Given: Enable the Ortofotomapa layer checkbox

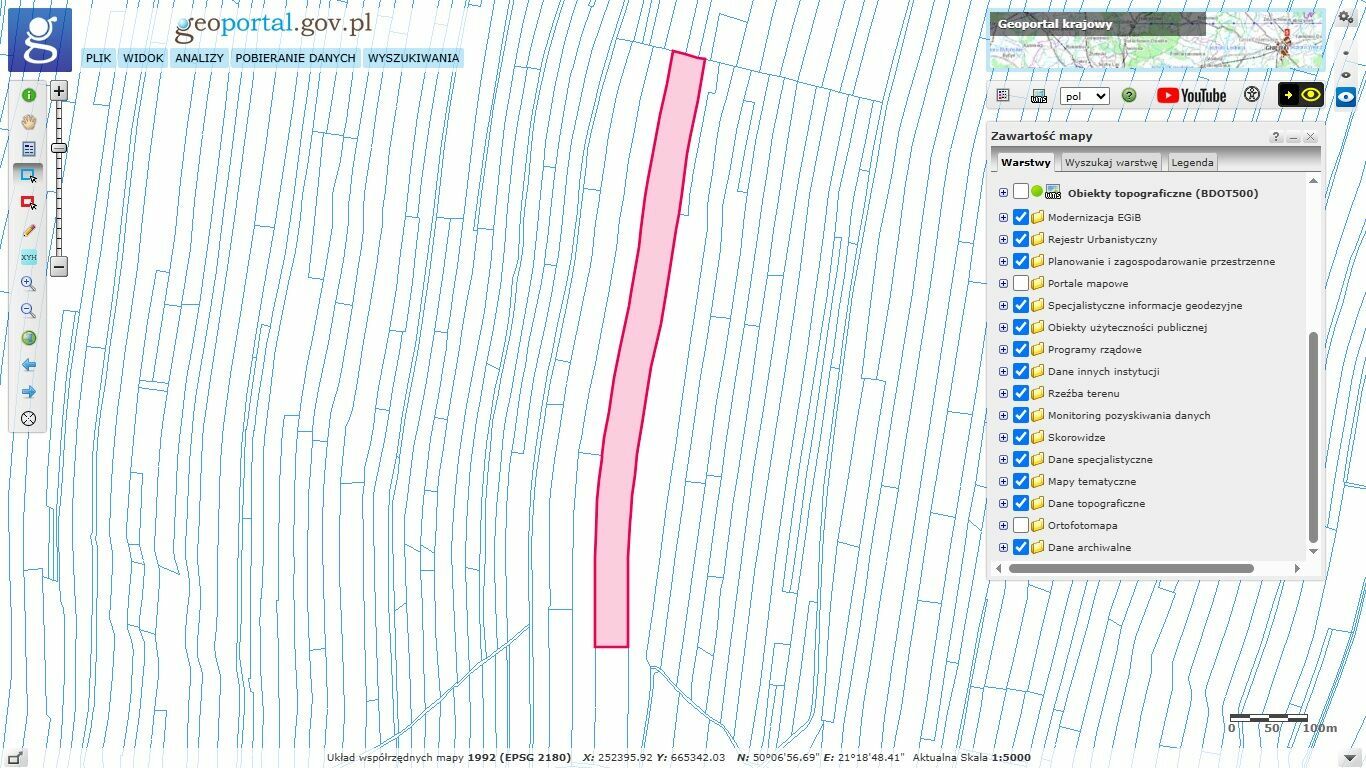Looking at the screenshot, I should (x=1020, y=525).
